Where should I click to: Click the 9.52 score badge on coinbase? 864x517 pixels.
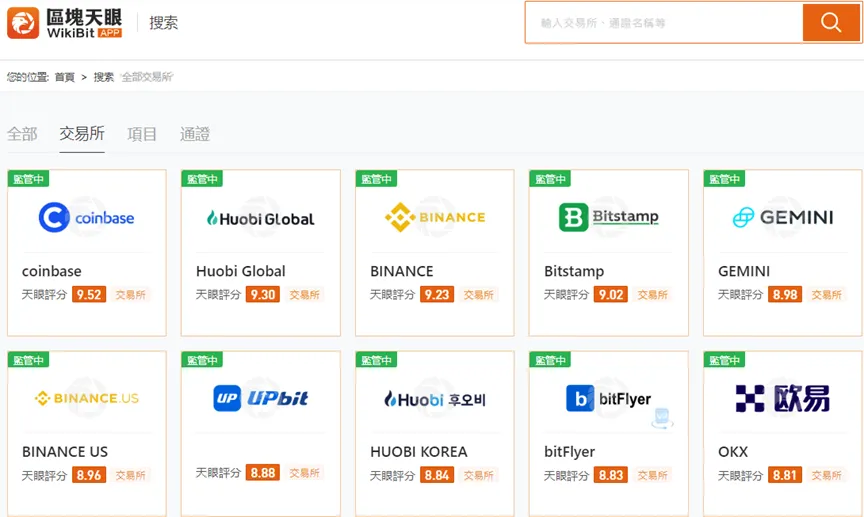tap(89, 294)
